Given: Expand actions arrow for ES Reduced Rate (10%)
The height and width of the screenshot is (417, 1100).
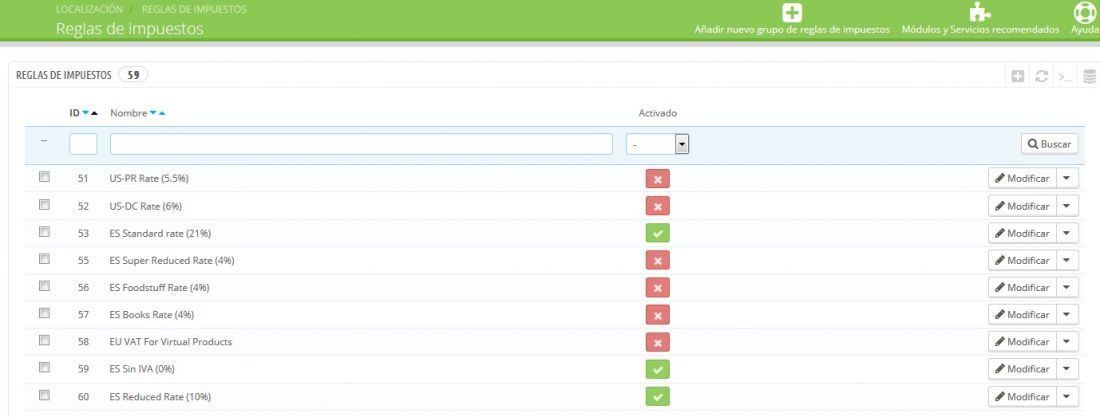Looking at the screenshot, I should [1067, 397].
